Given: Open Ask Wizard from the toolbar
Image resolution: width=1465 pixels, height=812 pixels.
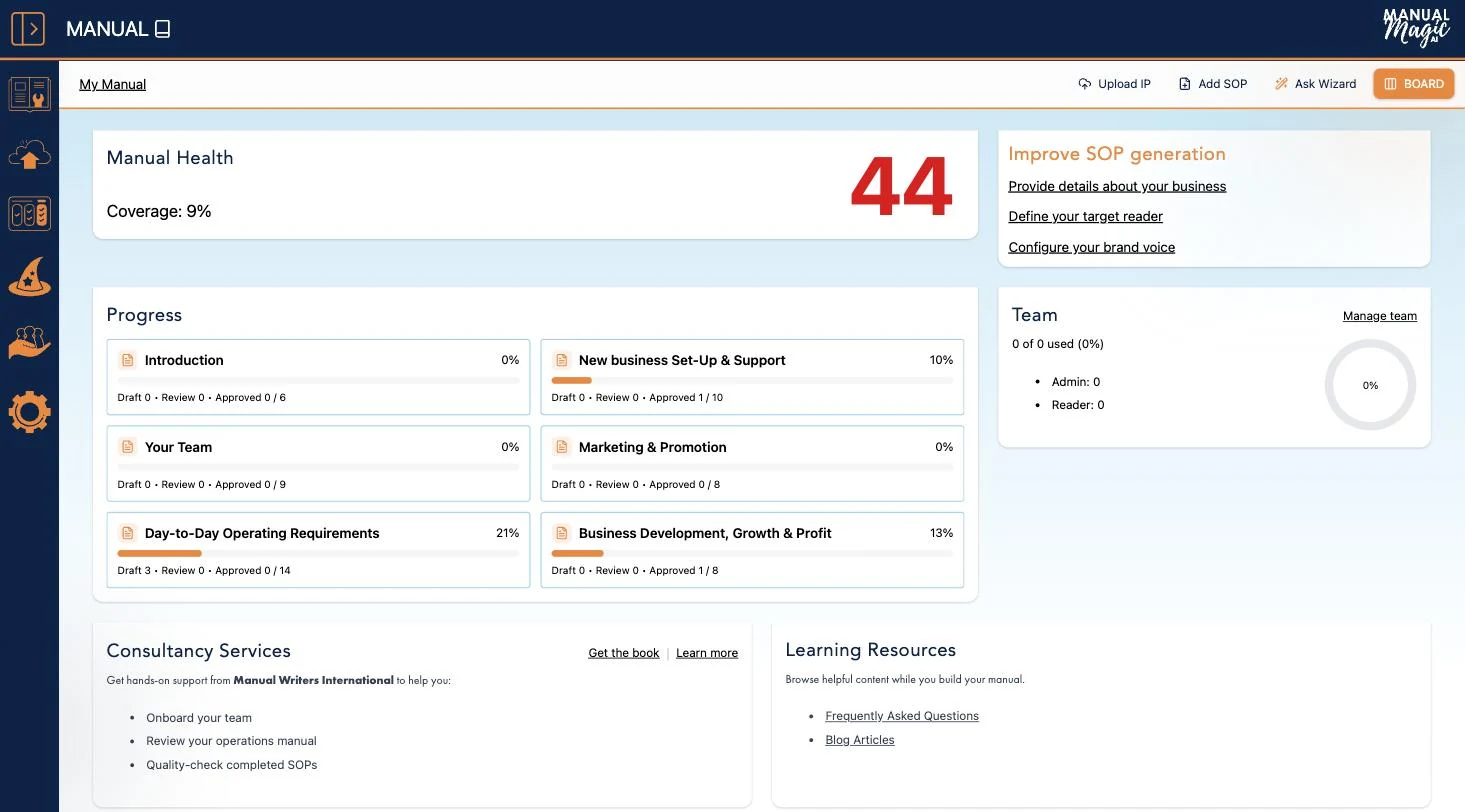Looking at the screenshot, I should click(x=1315, y=84).
